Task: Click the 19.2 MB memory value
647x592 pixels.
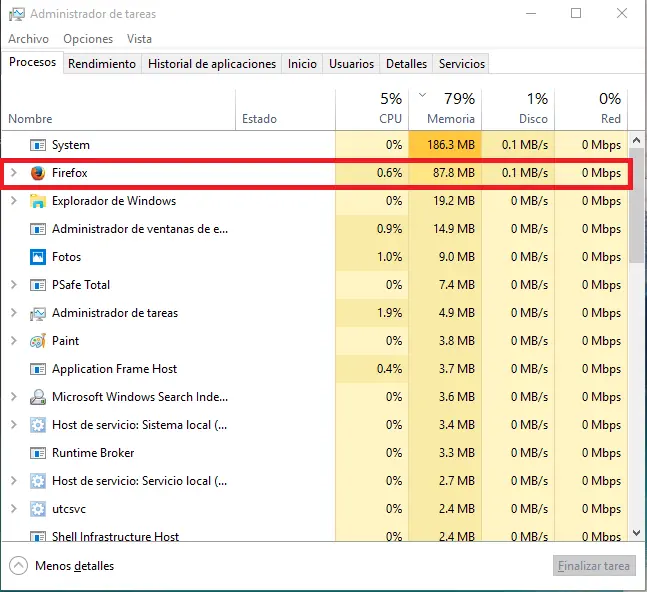Action: click(x=454, y=201)
